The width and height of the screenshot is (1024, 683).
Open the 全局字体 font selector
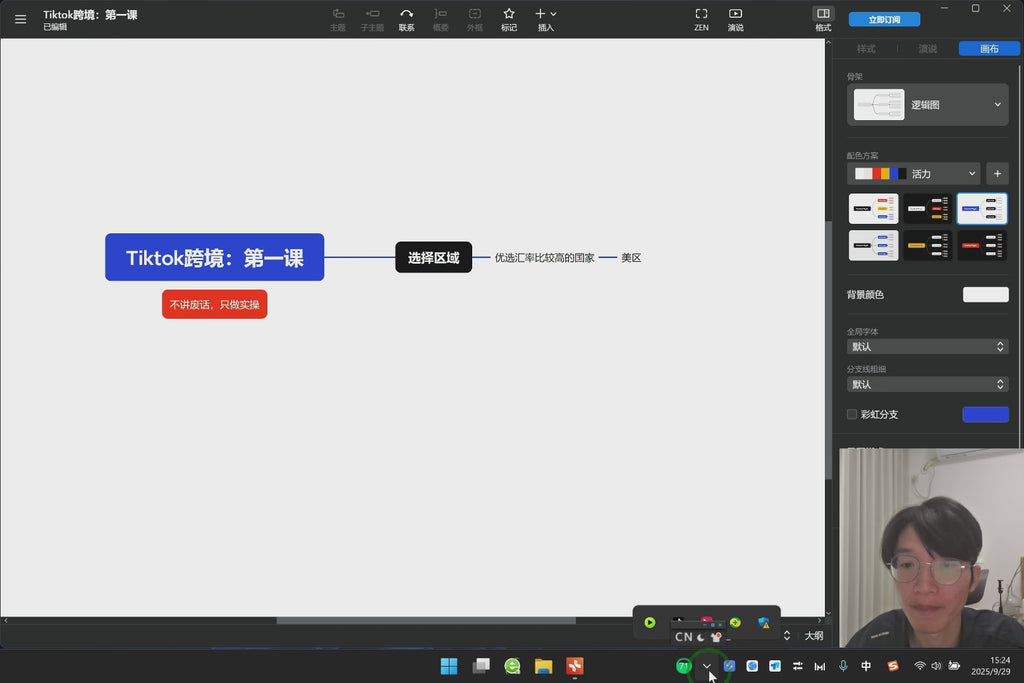pyautogui.click(x=927, y=346)
